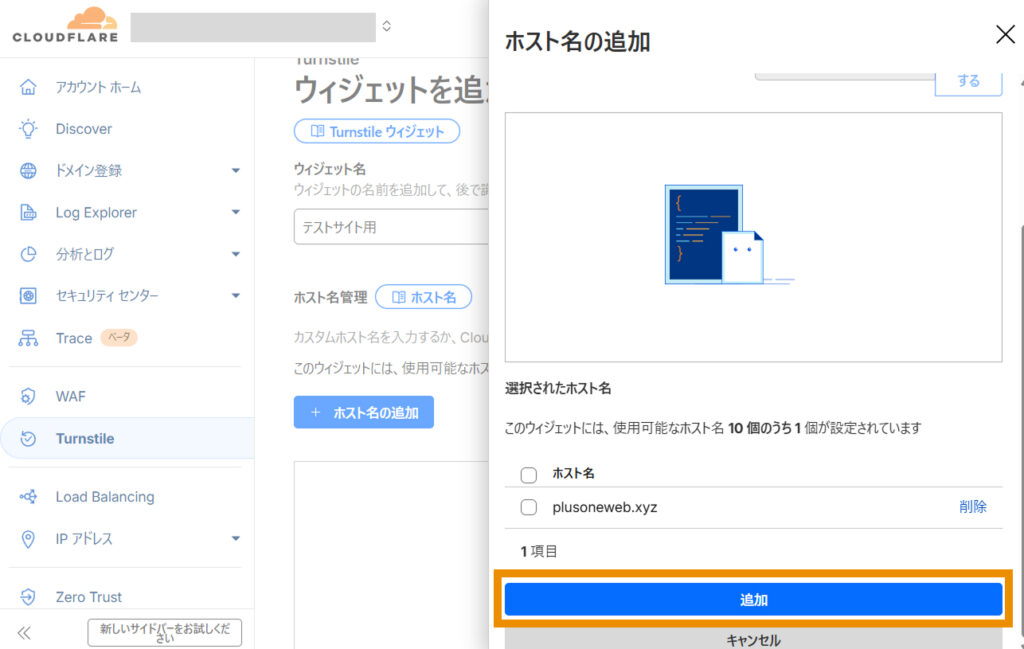1024x649 pixels.
Task: Click the Trace network icon
Action: point(29,338)
